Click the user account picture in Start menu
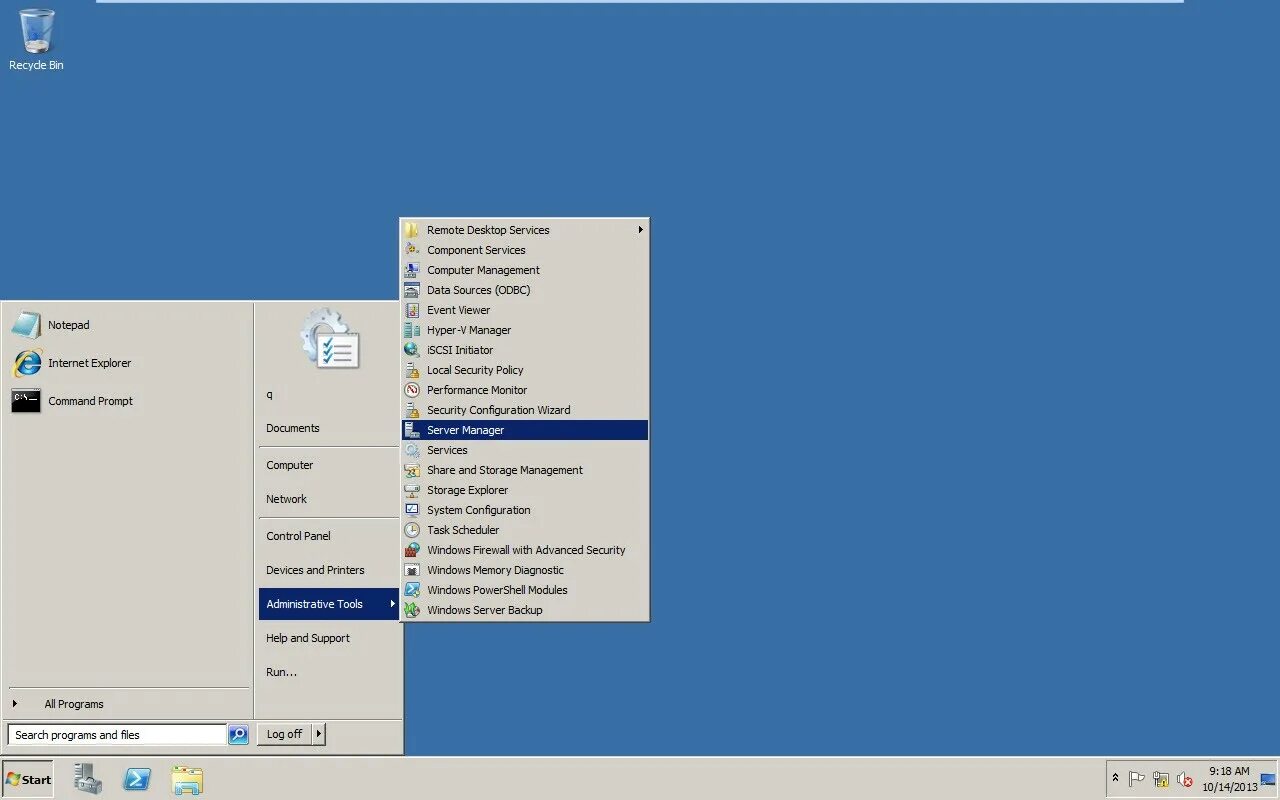 tap(330, 338)
